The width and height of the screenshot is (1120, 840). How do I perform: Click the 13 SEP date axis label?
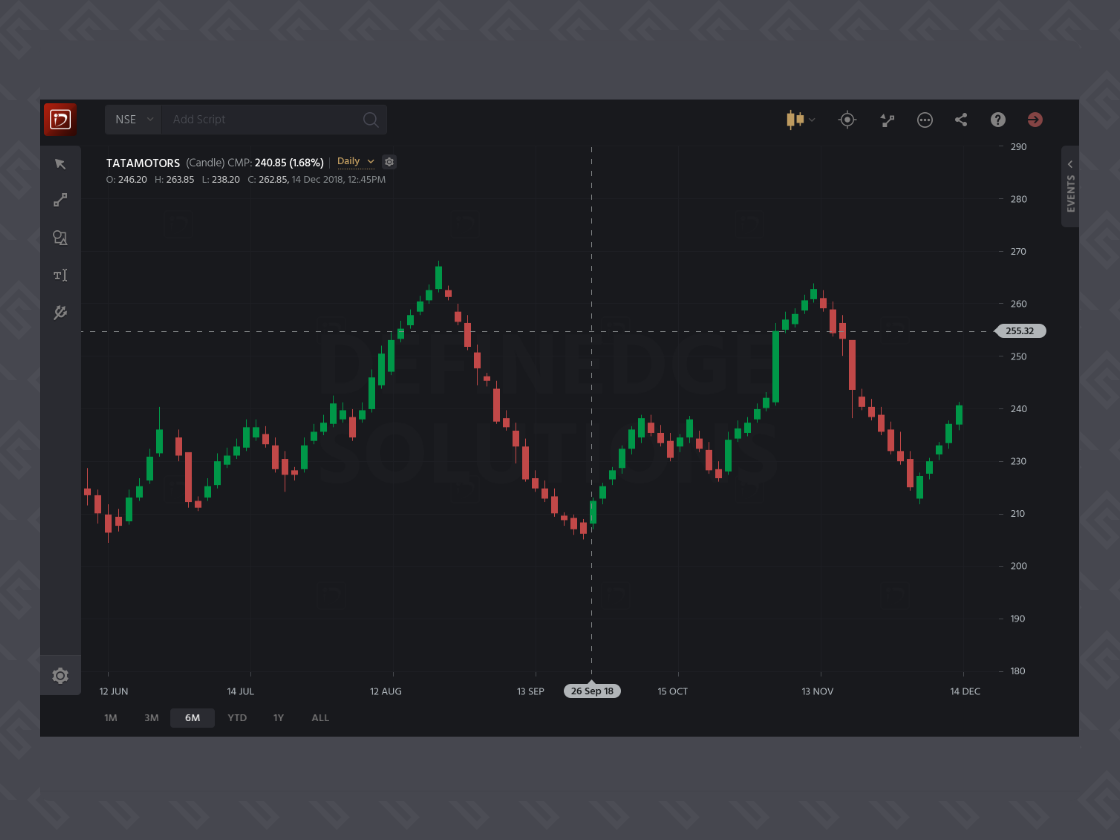pos(531,691)
